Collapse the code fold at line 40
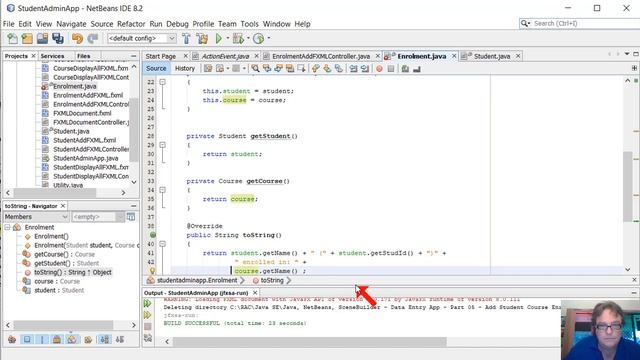The height and width of the screenshot is (360, 640). point(162,244)
